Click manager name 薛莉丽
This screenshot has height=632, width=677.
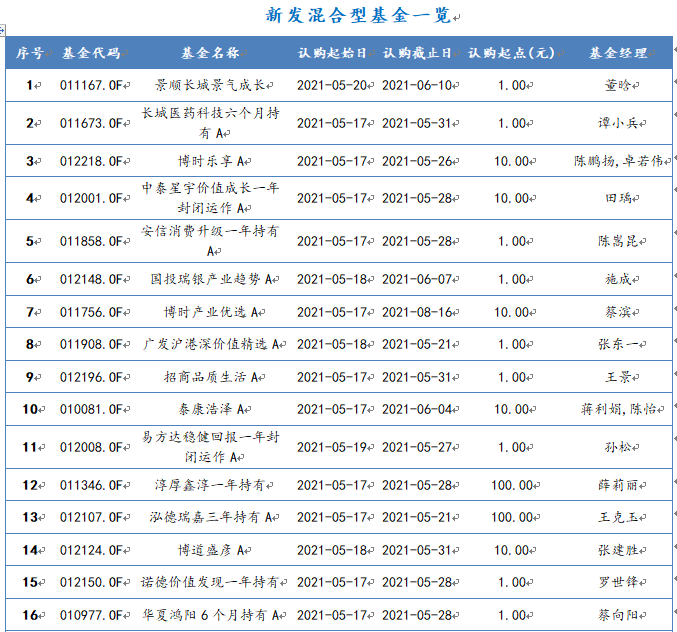(x=618, y=486)
